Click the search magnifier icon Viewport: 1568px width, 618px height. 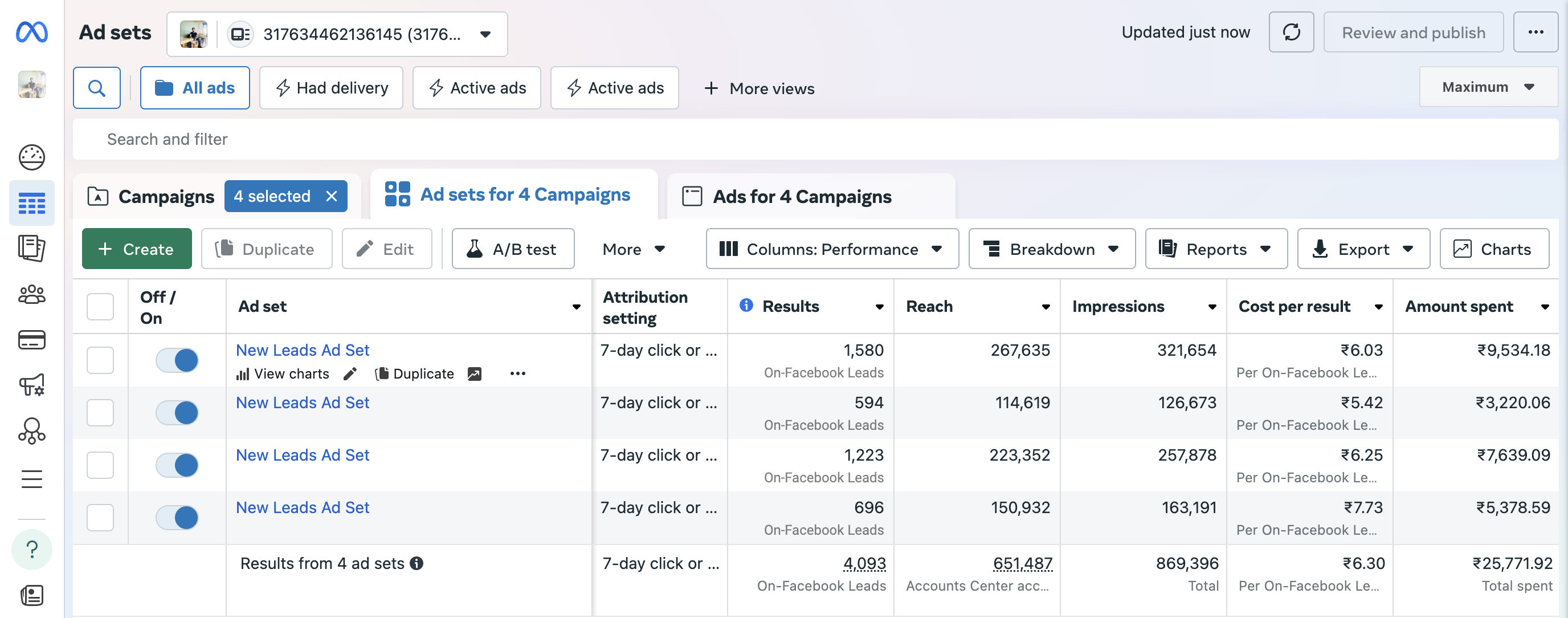point(97,88)
